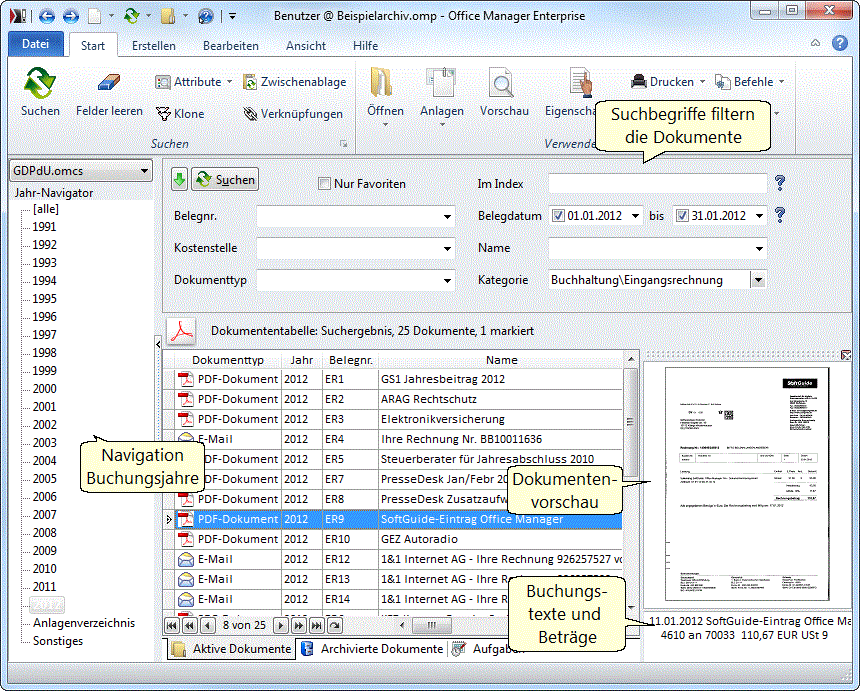Switch to Archivierte Dokumente tab
This screenshot has height=691, width=860.
click(373, 649)
